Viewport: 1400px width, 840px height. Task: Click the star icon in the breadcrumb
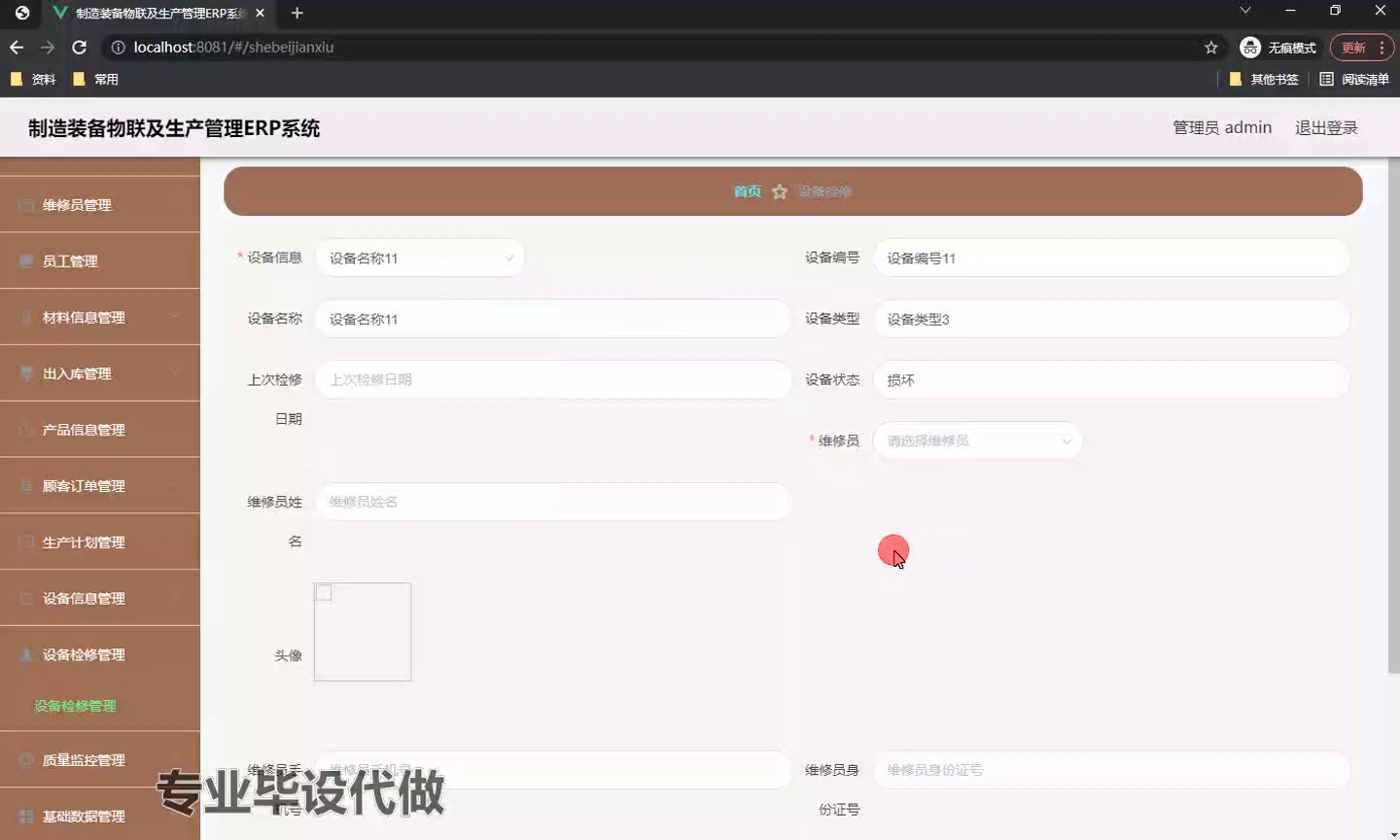tap(780, 192)
